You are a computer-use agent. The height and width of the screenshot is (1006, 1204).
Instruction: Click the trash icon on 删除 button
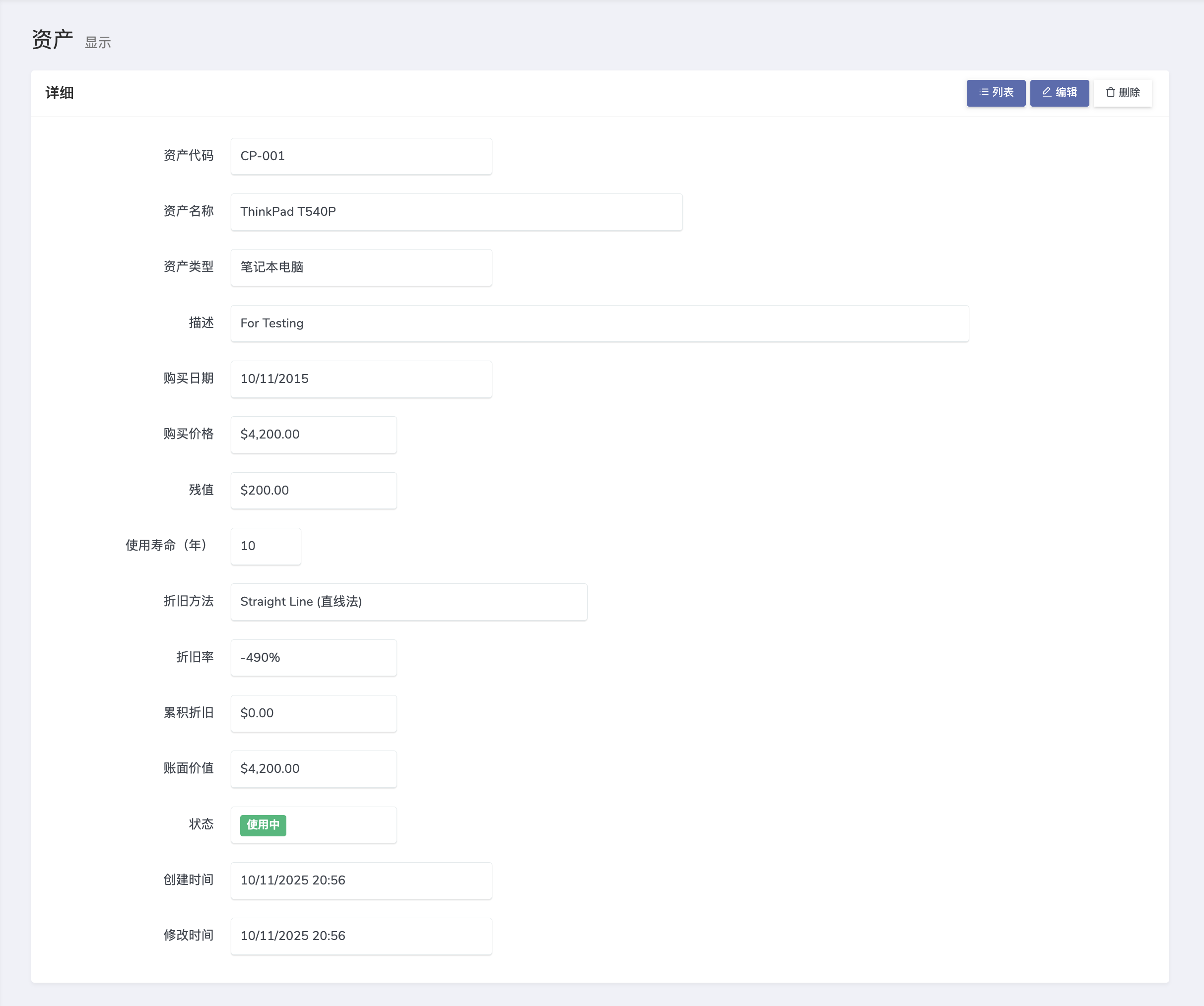[1110, 93]
